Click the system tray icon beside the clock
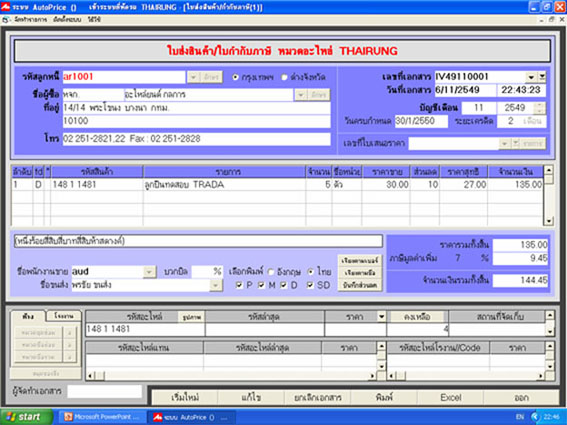The width and height of the screenshot is (567, 425). [x=535, y=417]
